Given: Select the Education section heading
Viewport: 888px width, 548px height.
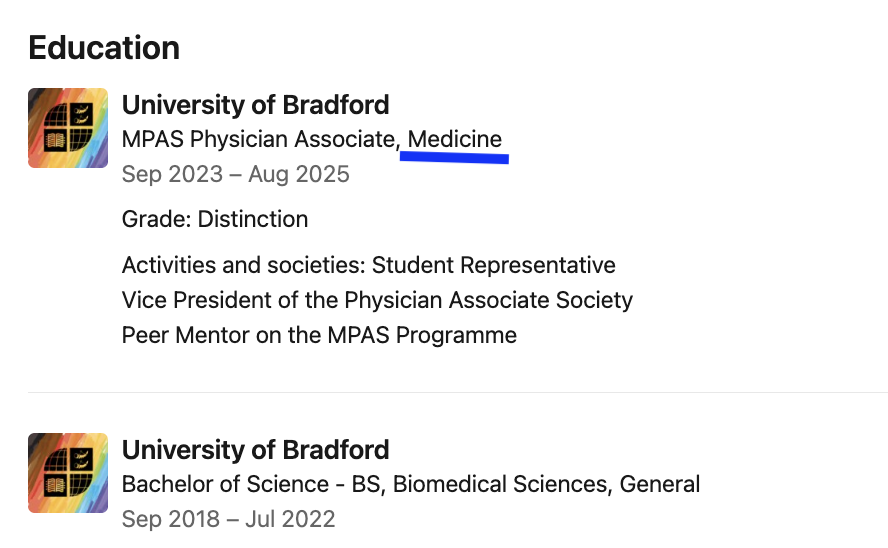Looking at the screenshot, I should [104, 48].
